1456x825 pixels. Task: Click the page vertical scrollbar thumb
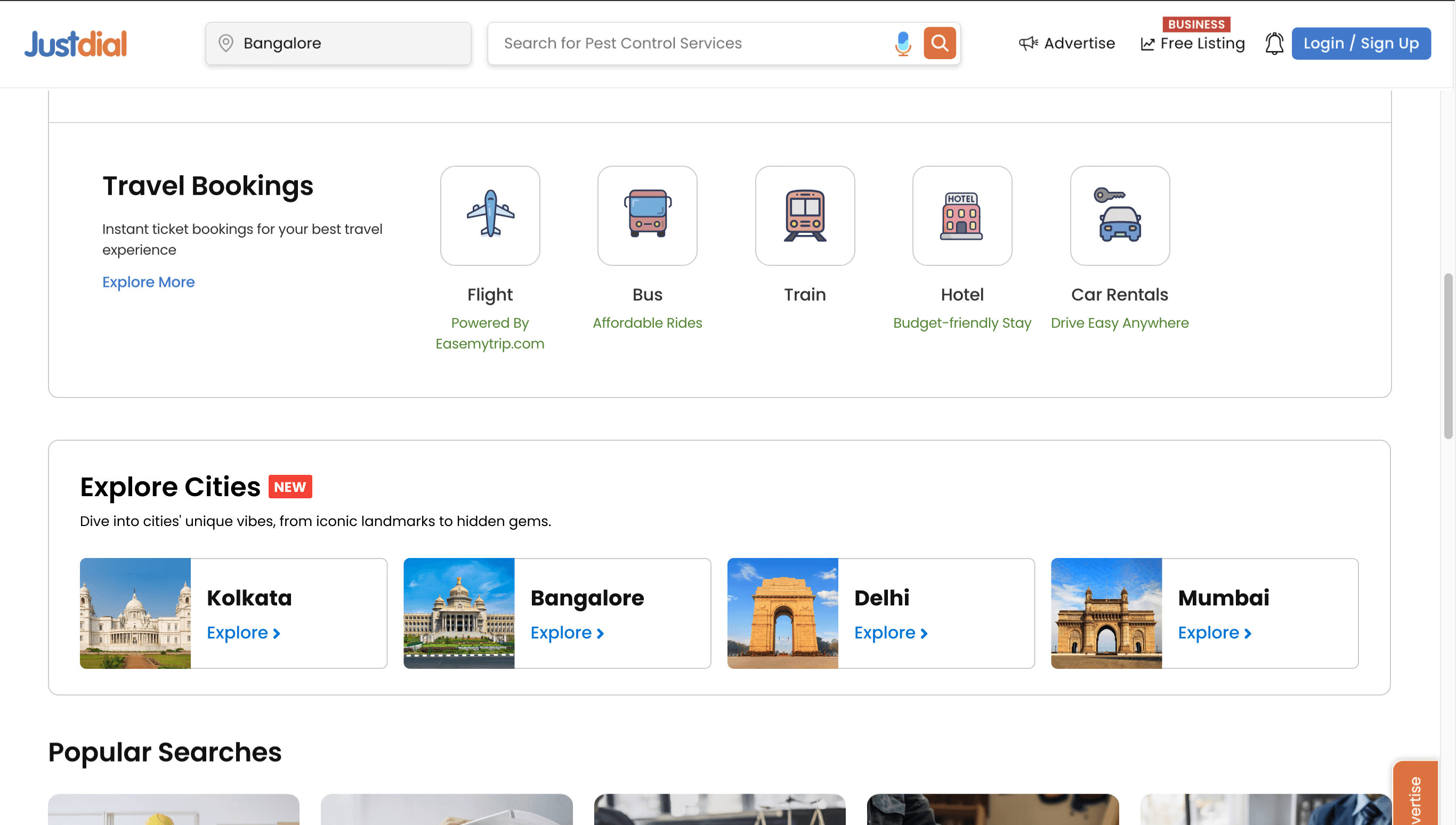coord(1448,356)
